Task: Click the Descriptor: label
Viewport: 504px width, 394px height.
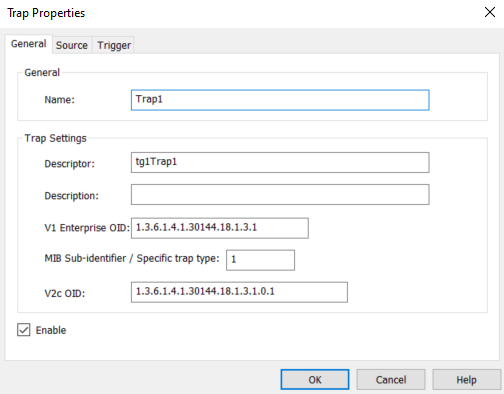Action: (70, 164)
